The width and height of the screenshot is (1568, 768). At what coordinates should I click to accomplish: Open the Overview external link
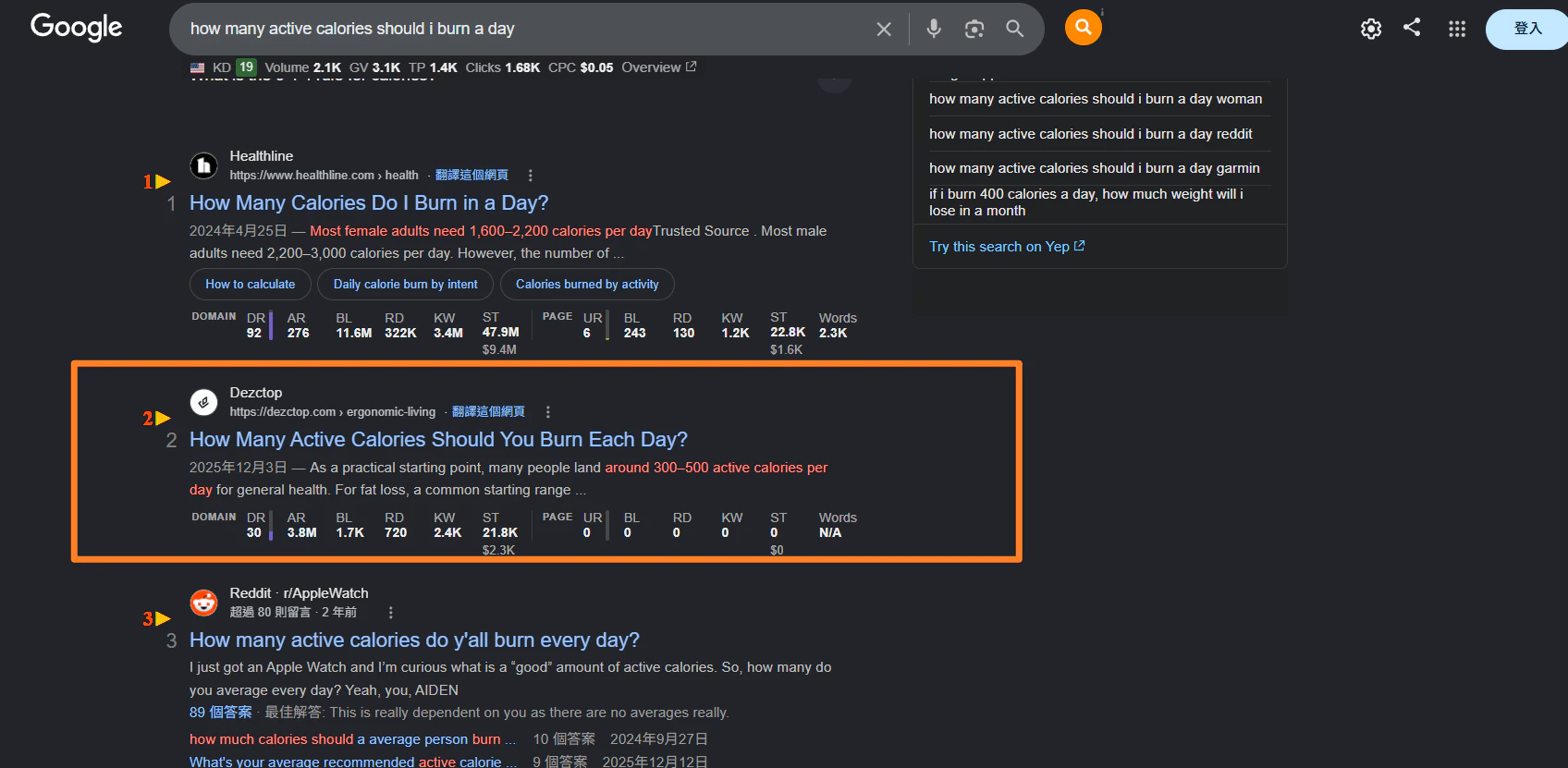[x=659, y=67]
